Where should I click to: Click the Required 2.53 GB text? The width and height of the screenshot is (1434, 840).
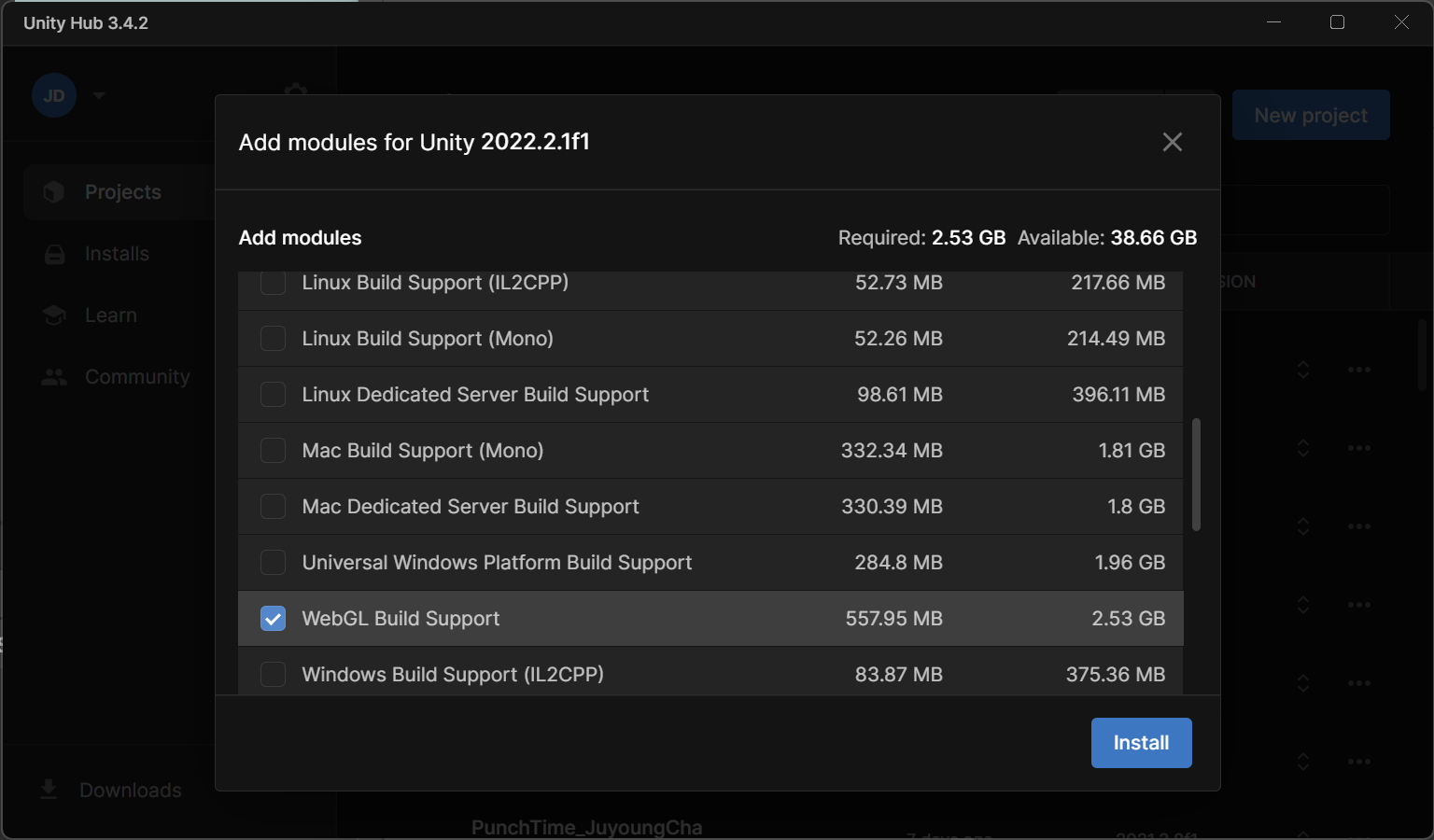pyautogui.click(x=921, y=238)
